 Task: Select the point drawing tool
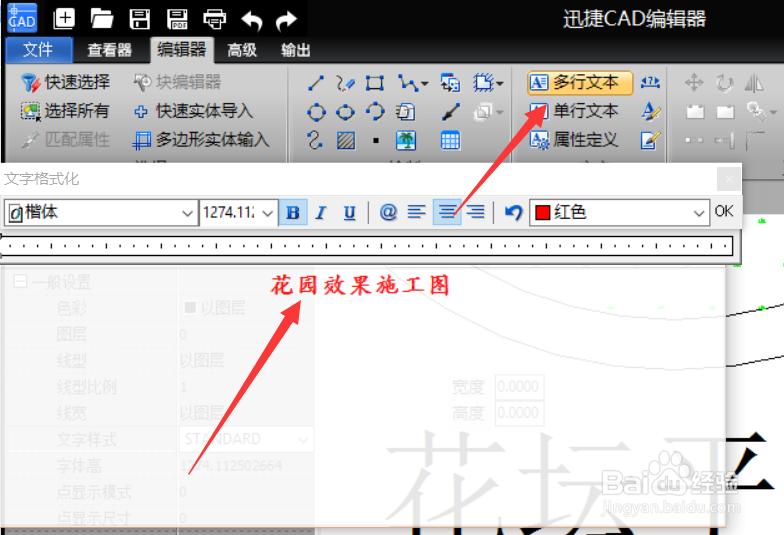click(x=376, y=141)
